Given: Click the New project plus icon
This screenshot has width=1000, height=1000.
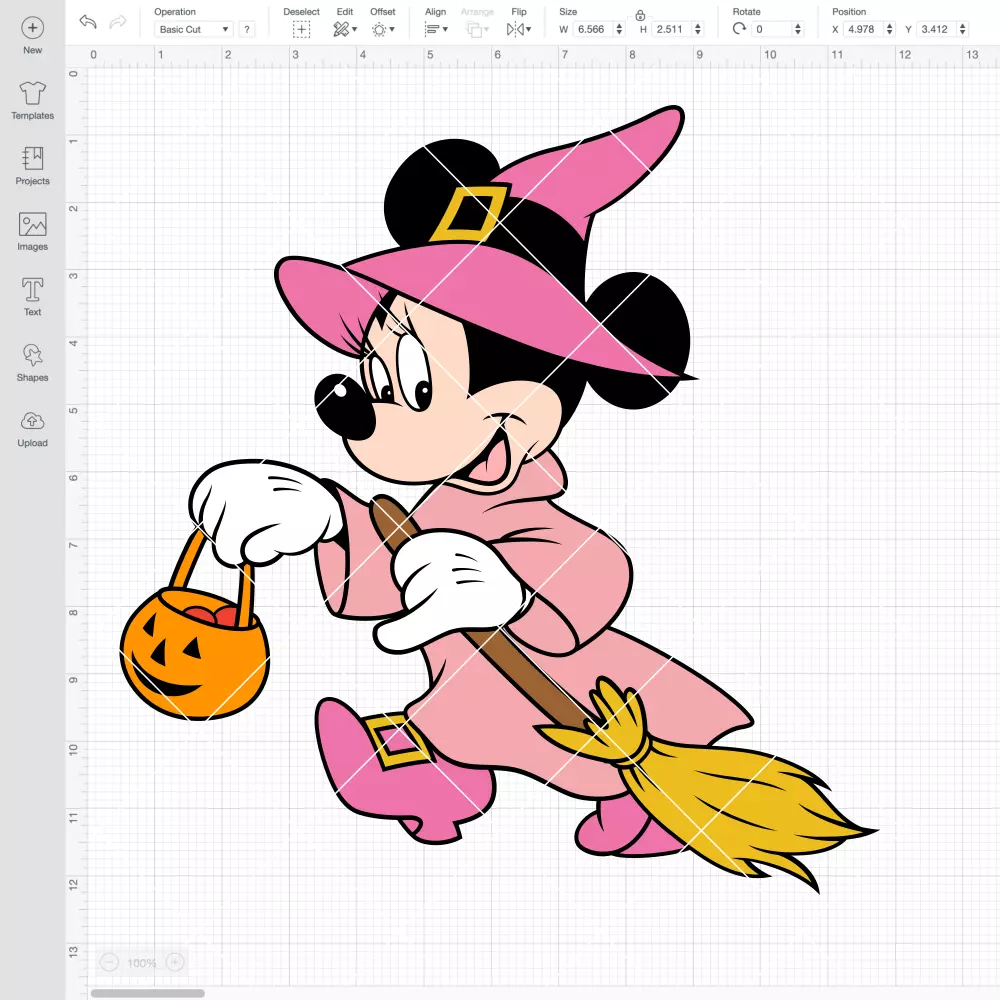Looking at the screenshot, I should pos(33,28).
